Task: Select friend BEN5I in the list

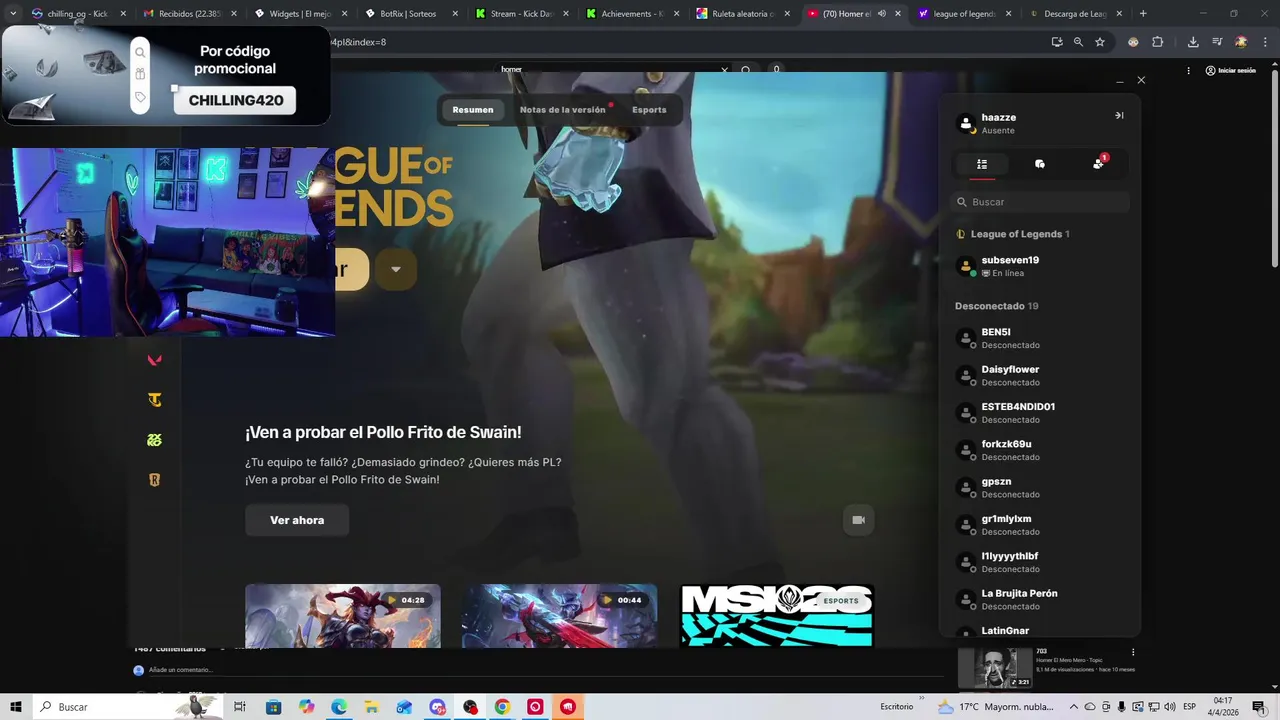Action: [1040, 338]
